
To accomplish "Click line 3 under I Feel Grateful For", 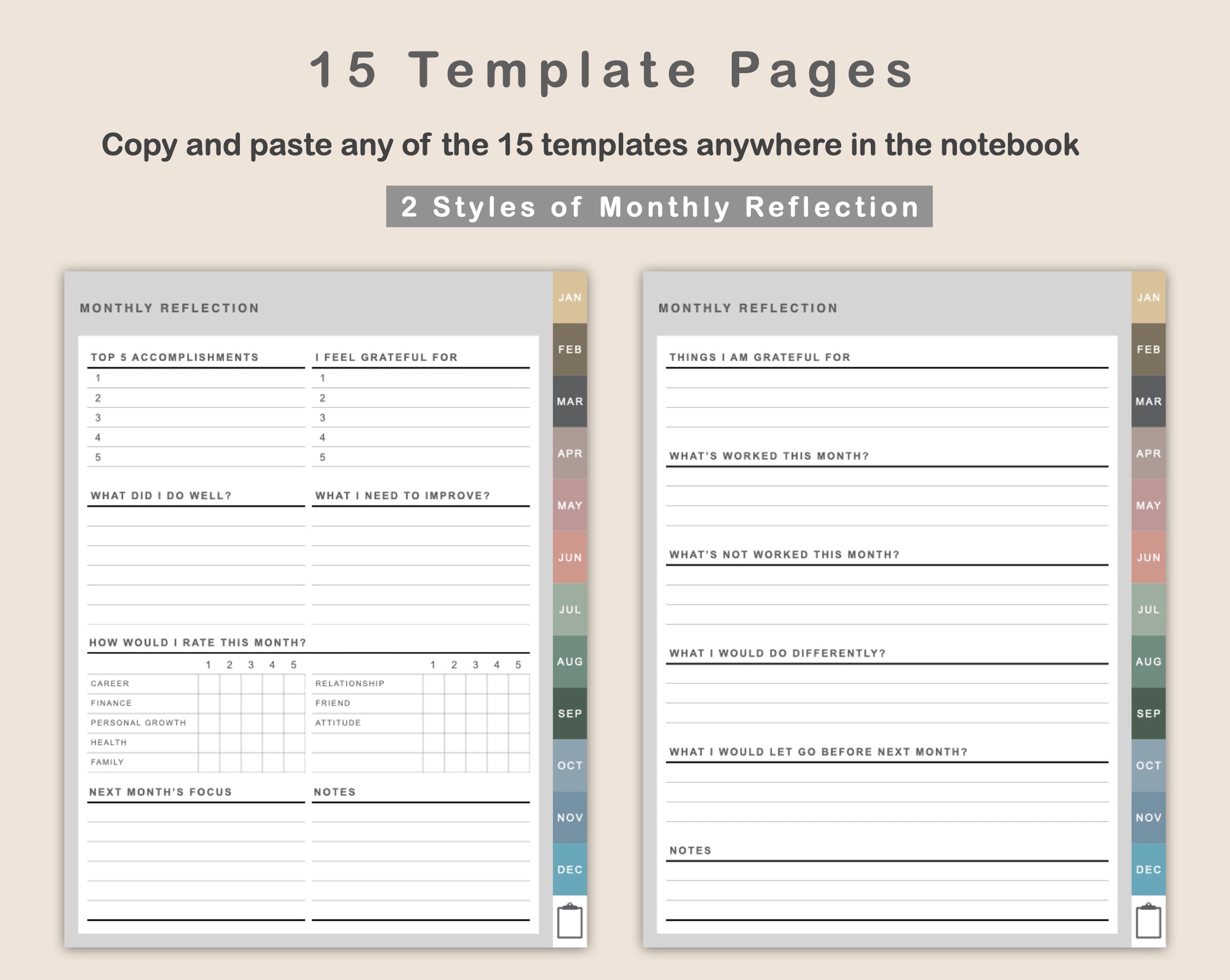I will pyautogui.click(x=420, y=418).
